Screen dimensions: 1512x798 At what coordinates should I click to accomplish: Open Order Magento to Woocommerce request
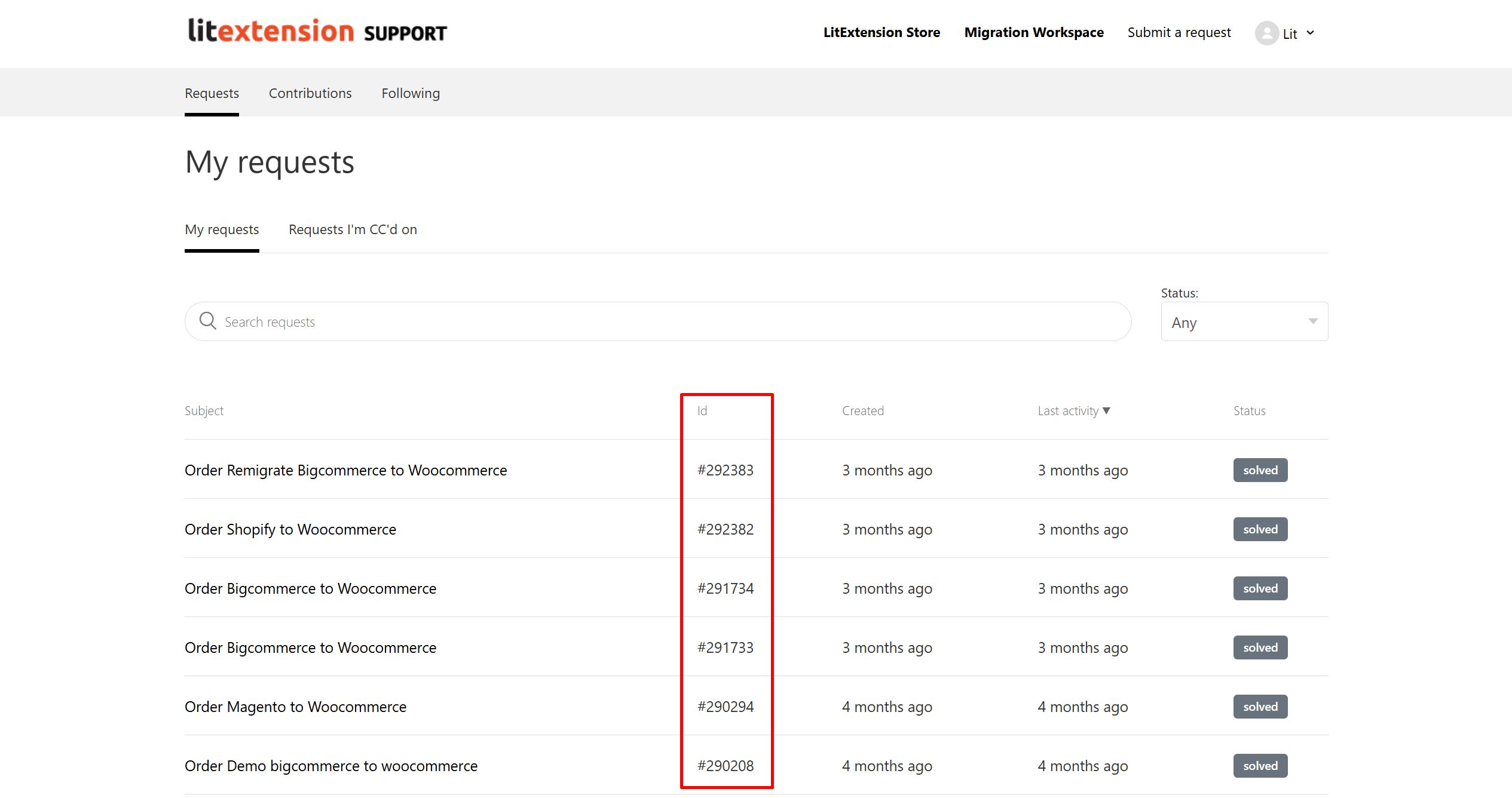(x=295, y=707)
